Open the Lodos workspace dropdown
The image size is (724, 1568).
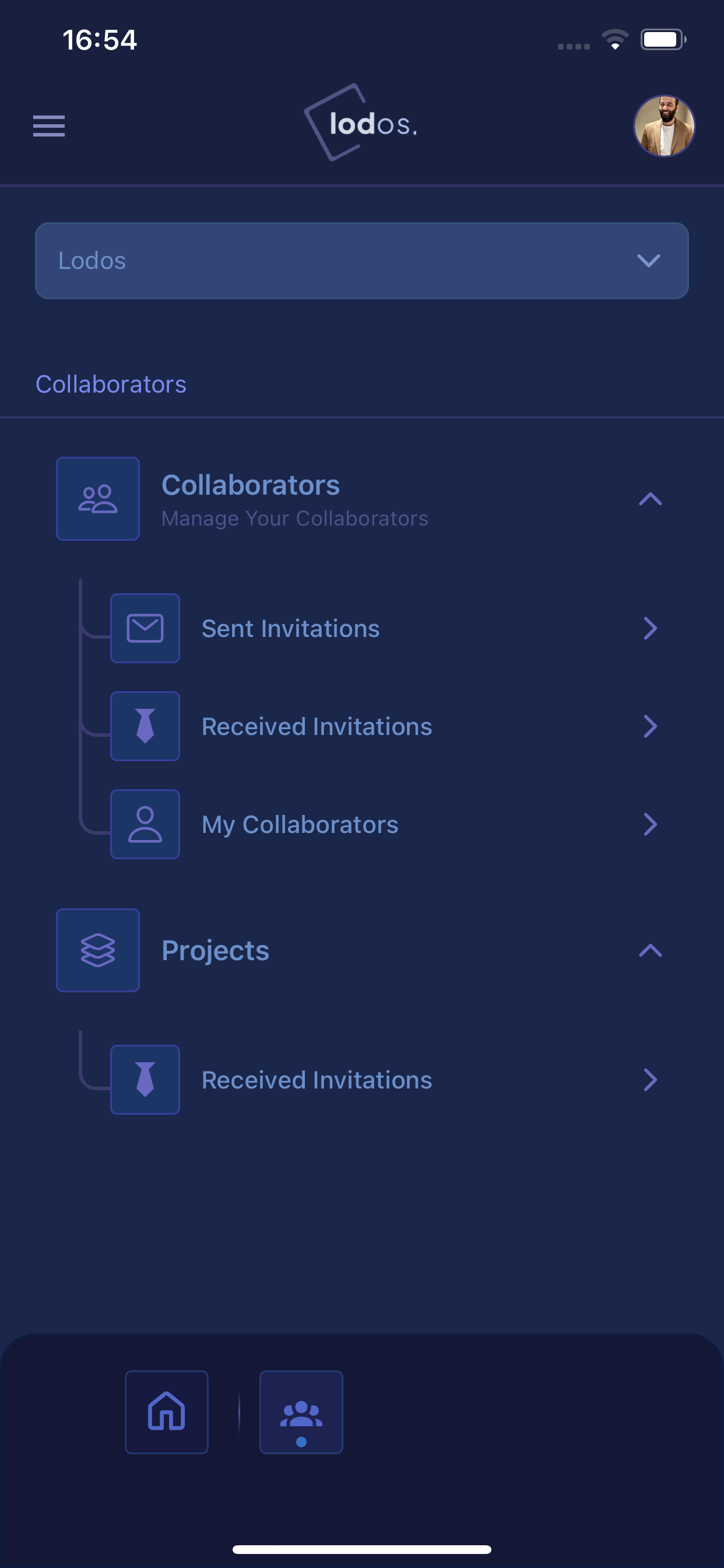click(361, 261)
